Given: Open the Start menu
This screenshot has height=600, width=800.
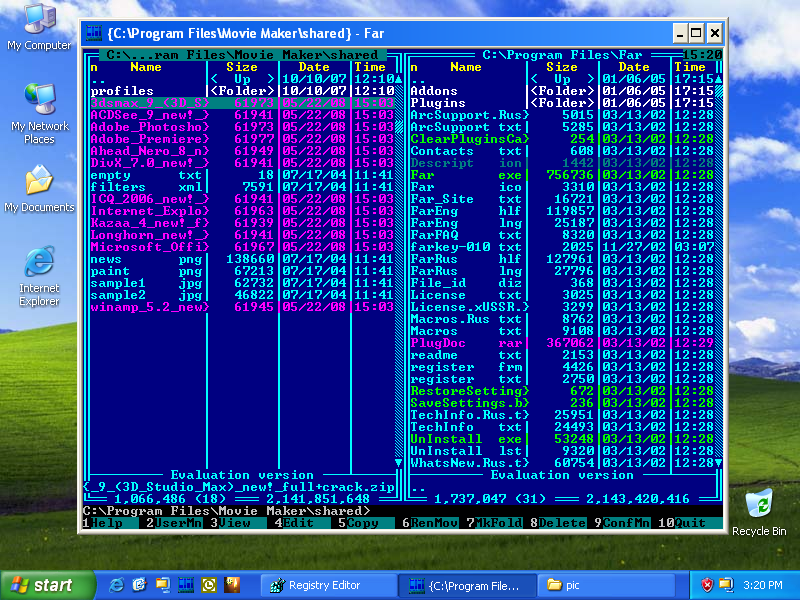Looking at the screenshot, I should (48, 585).
